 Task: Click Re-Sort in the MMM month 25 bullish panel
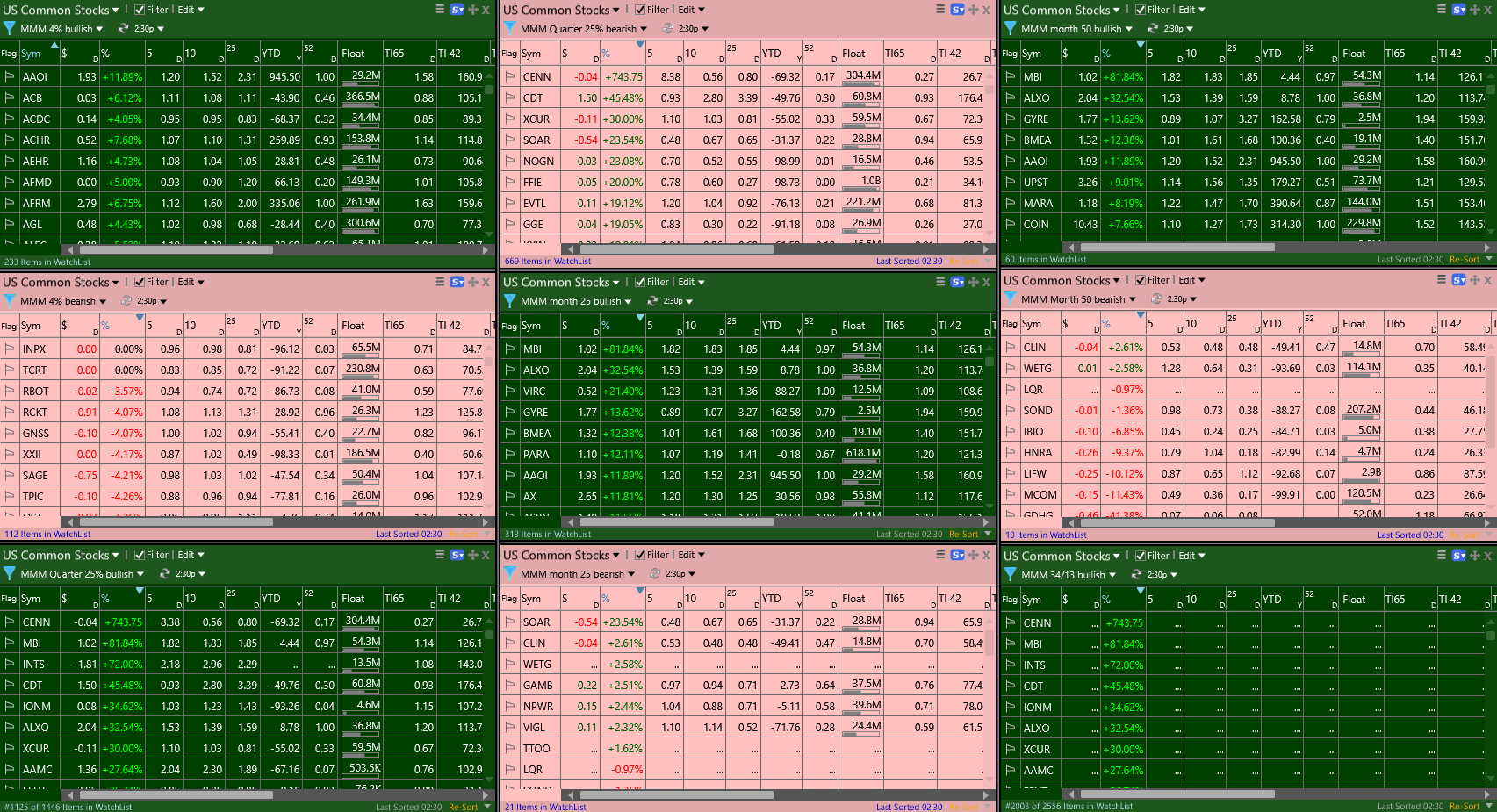(963, 534)
